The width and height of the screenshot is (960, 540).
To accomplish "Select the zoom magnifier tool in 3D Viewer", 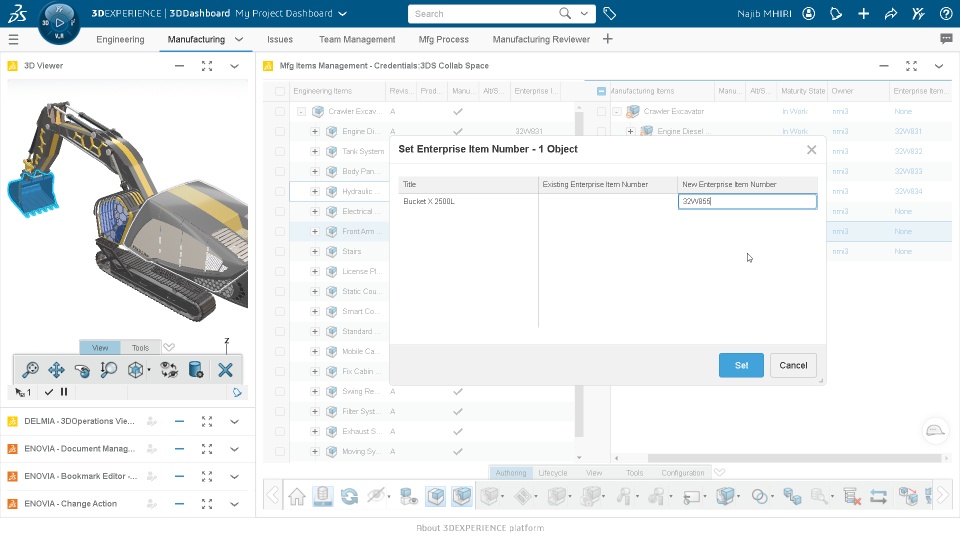I will point(30,370).
